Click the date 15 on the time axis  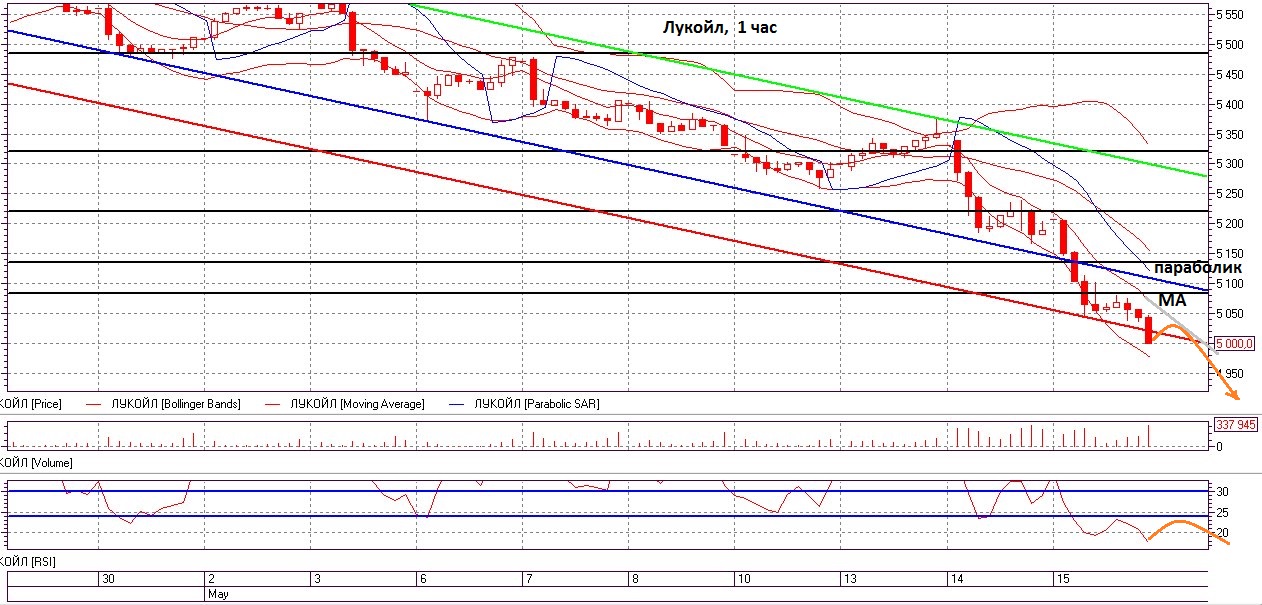[x=1063, y=579]
